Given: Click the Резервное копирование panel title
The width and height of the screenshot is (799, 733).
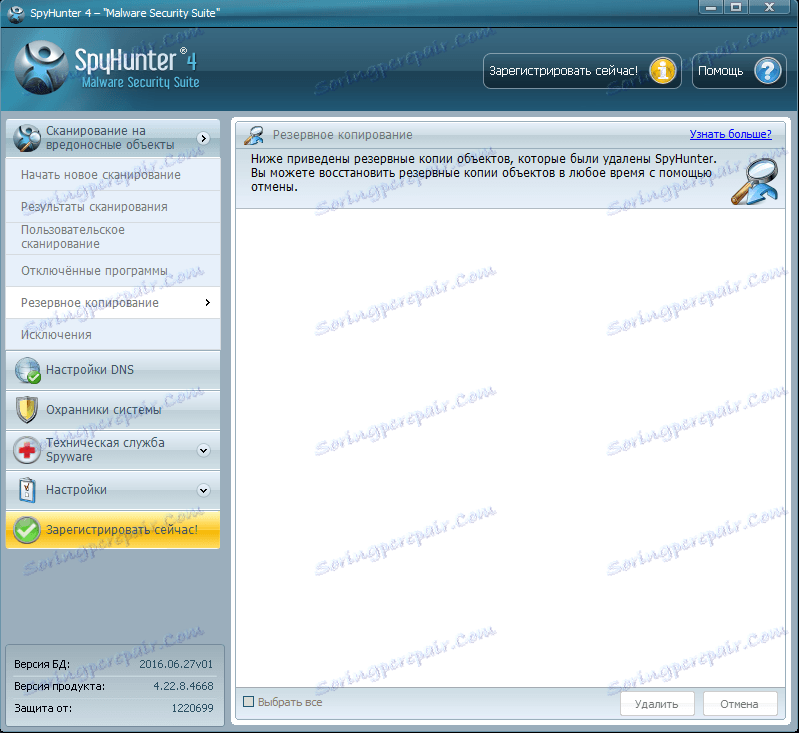Looking at the screenshot, I should [x=342, y=135].
